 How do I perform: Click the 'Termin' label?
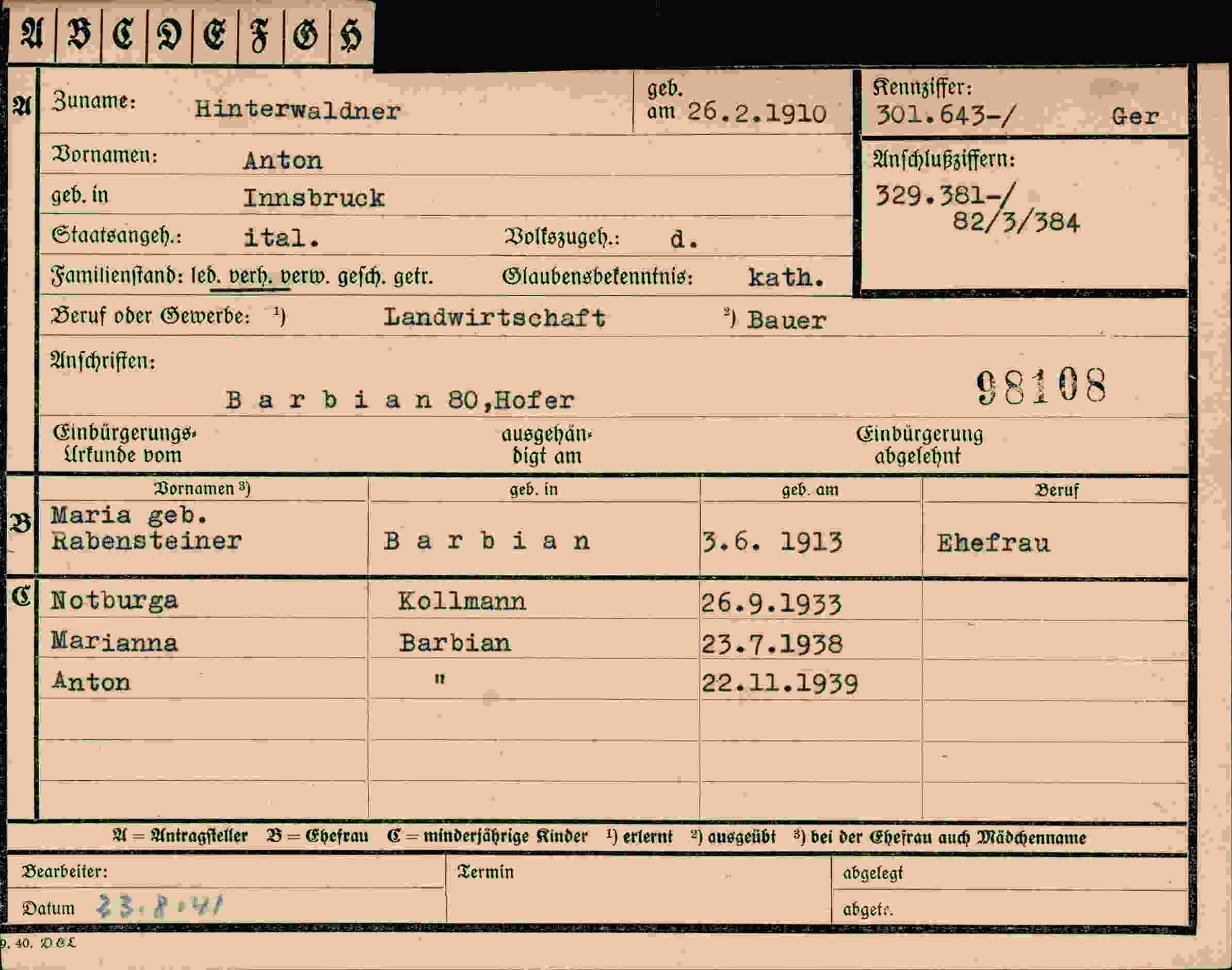pos(485,872)
